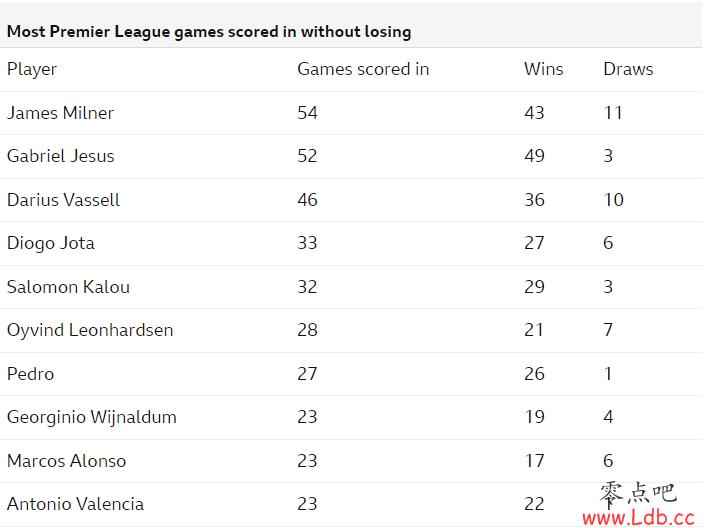This screenshot has height=528, width=704.
Task: Select Gabriel Jesus in the table
Action: 61,156
